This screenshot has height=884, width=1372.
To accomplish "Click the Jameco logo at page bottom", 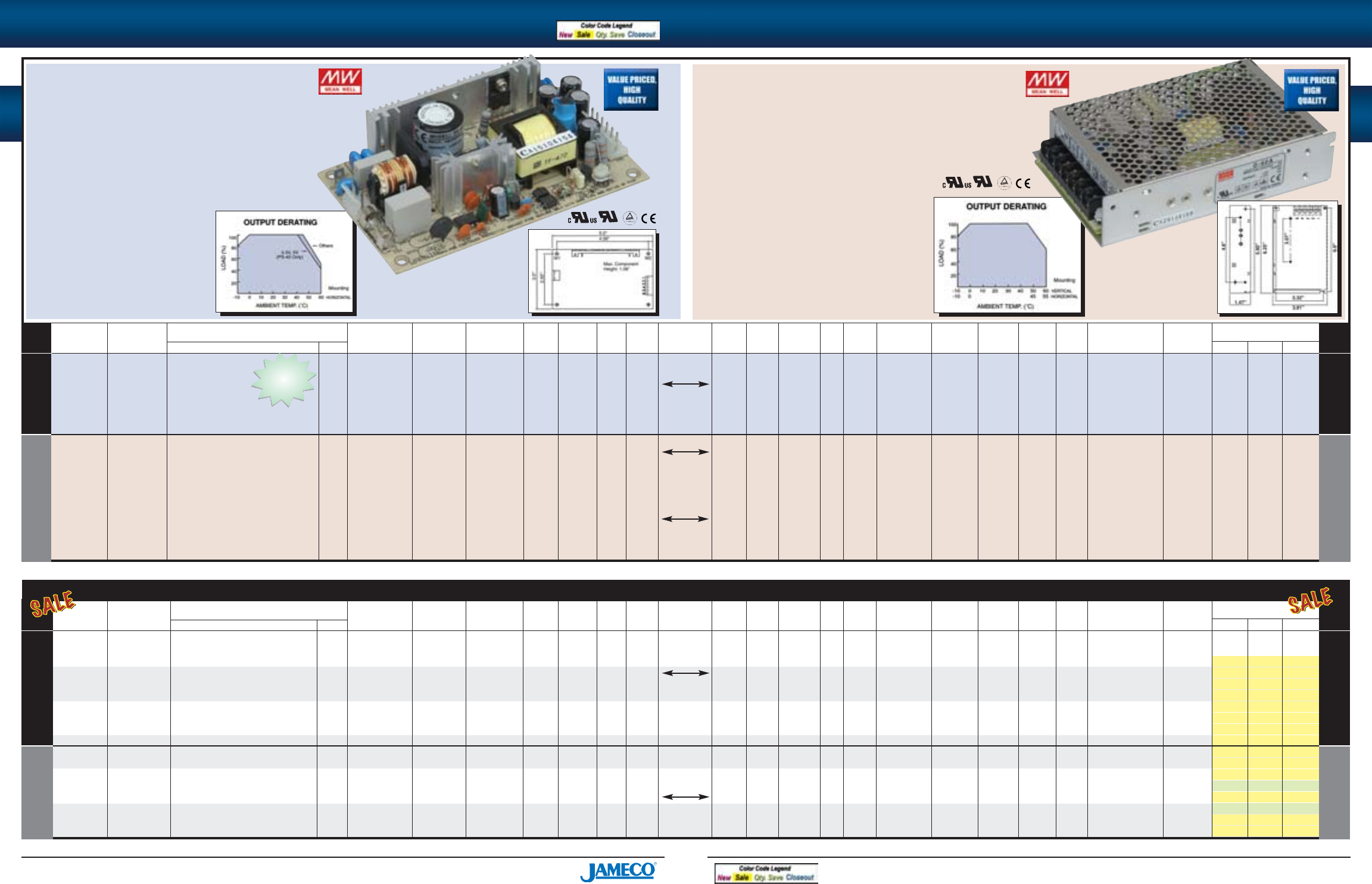I will (618, 871).
